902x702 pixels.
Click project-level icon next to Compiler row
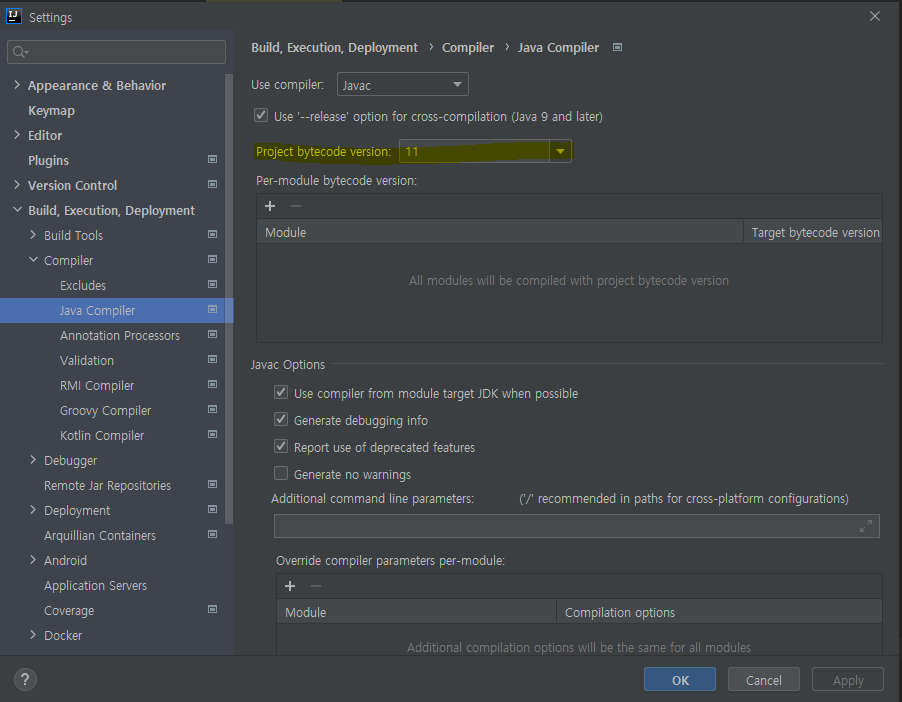click(212, 260)
